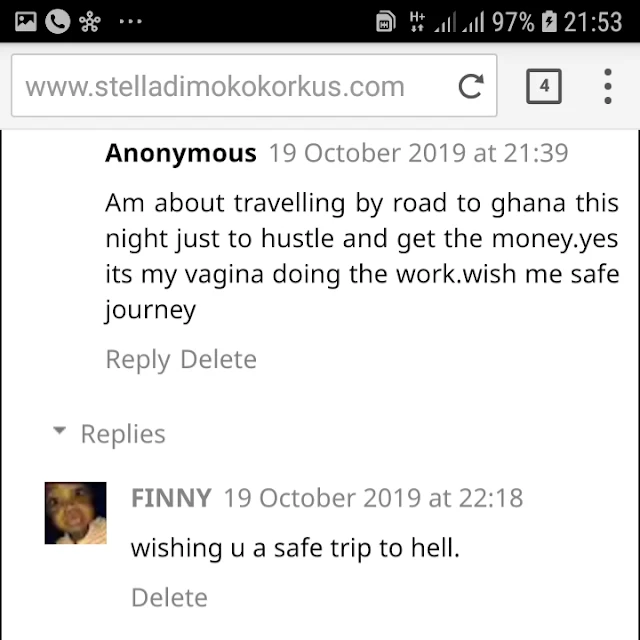The image size is (640, 640).
Task: Click the Replies label
Action: pyautogui.click(x=123, y=434)
